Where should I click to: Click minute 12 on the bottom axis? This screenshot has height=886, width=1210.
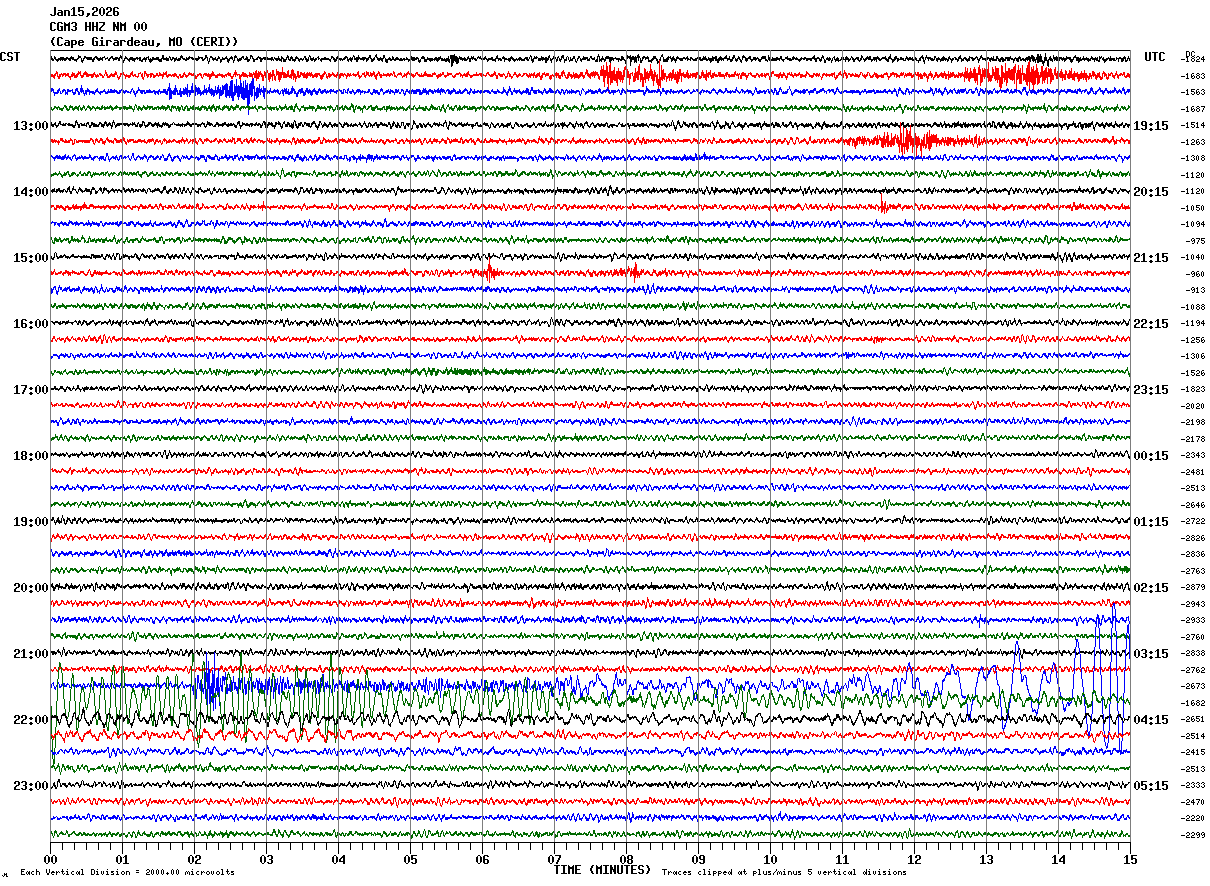coord(914,859)
